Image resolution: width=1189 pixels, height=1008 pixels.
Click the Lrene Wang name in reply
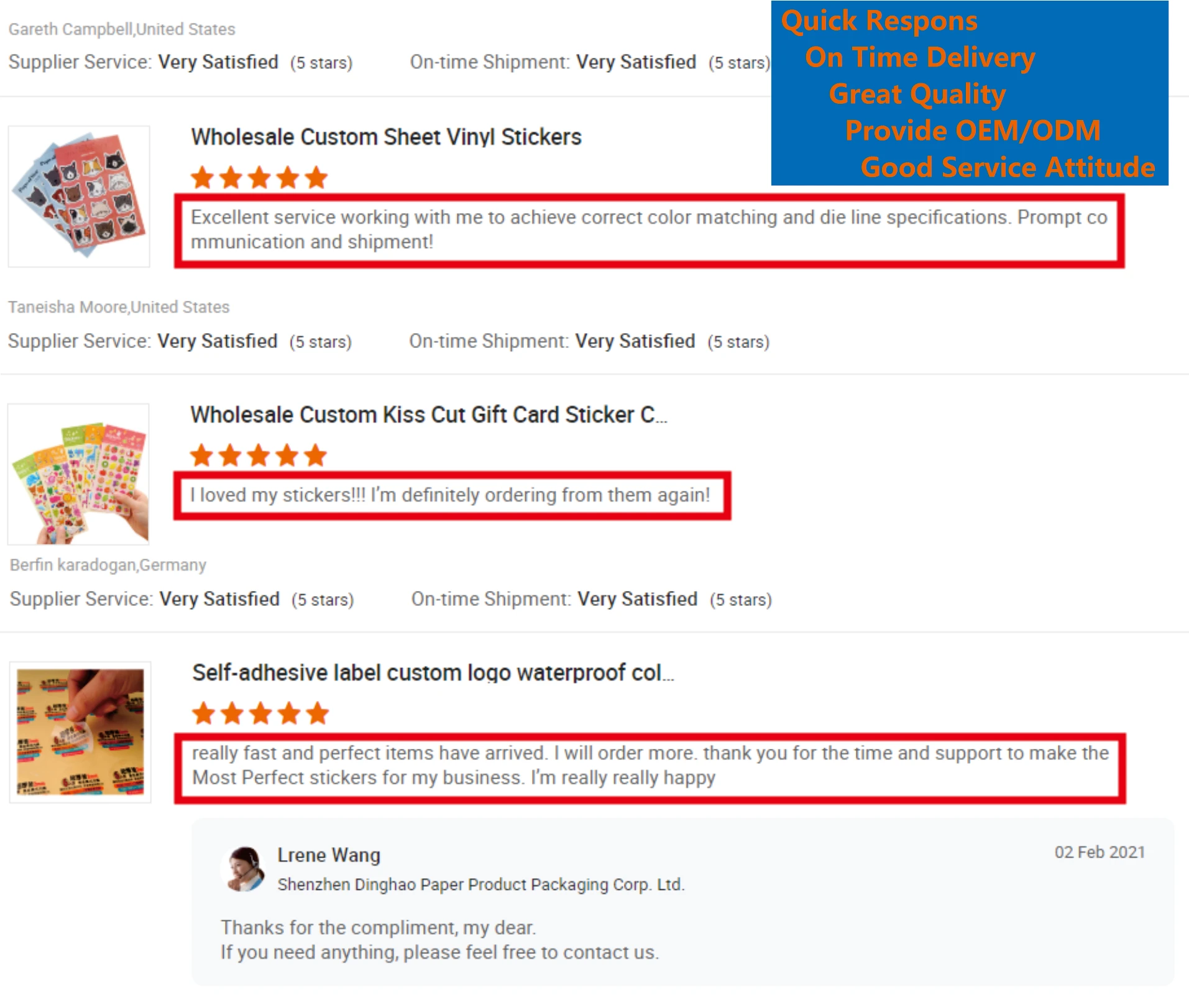[329, 855]
